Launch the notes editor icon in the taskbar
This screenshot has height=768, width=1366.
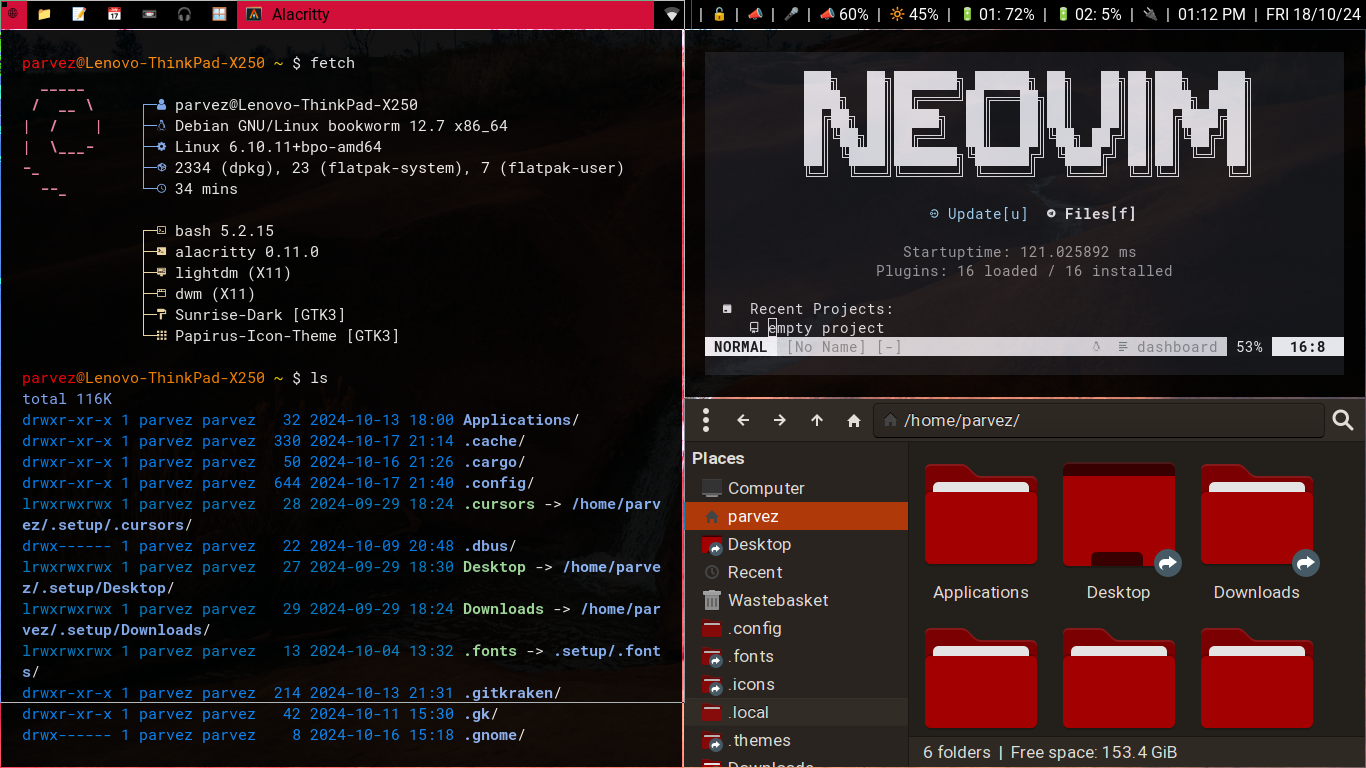[78, 14]
